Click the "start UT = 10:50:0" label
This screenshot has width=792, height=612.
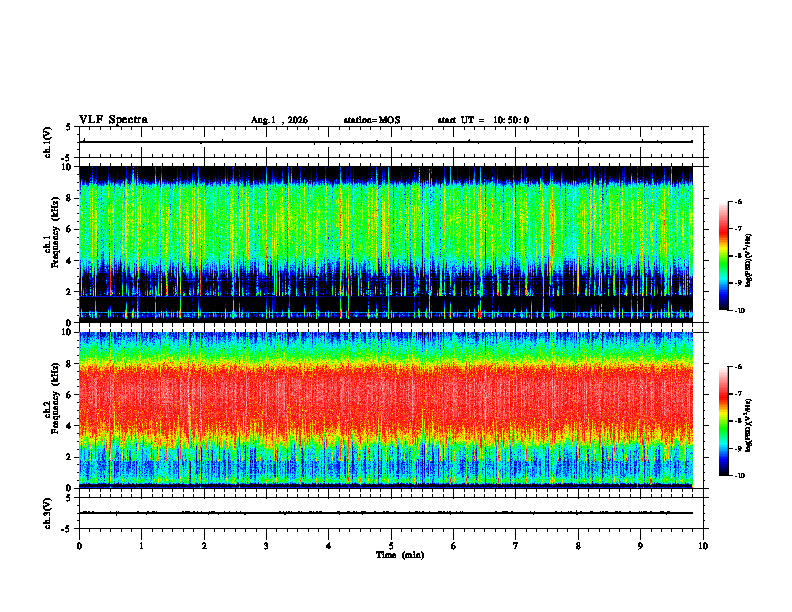click(483, 120)
